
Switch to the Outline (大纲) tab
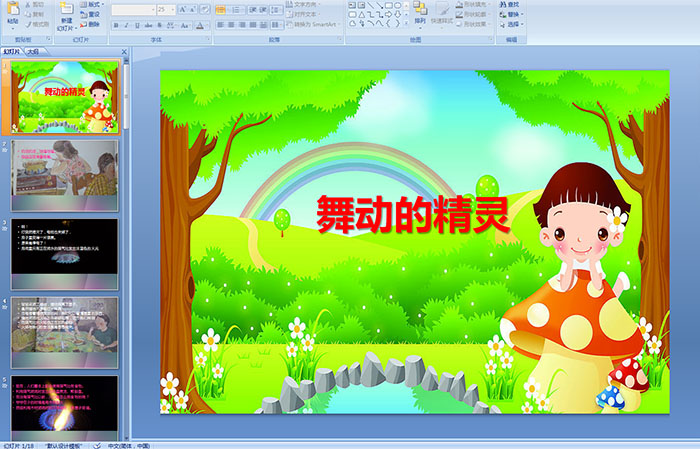(x=33, y=50)
